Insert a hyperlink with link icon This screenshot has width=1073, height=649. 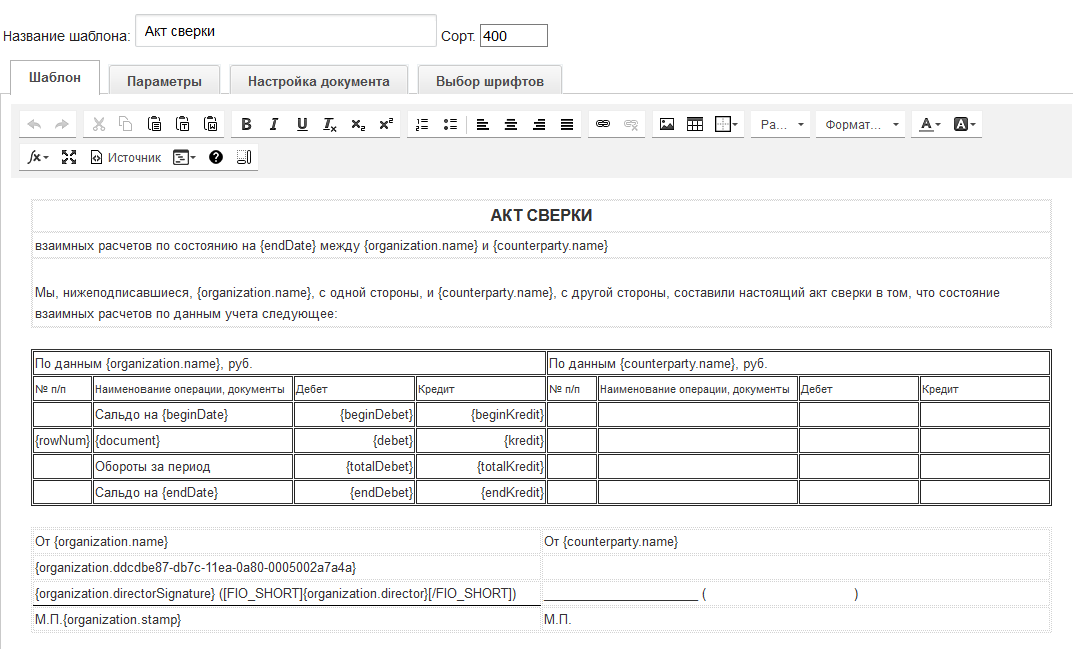[x=603, y=125]
